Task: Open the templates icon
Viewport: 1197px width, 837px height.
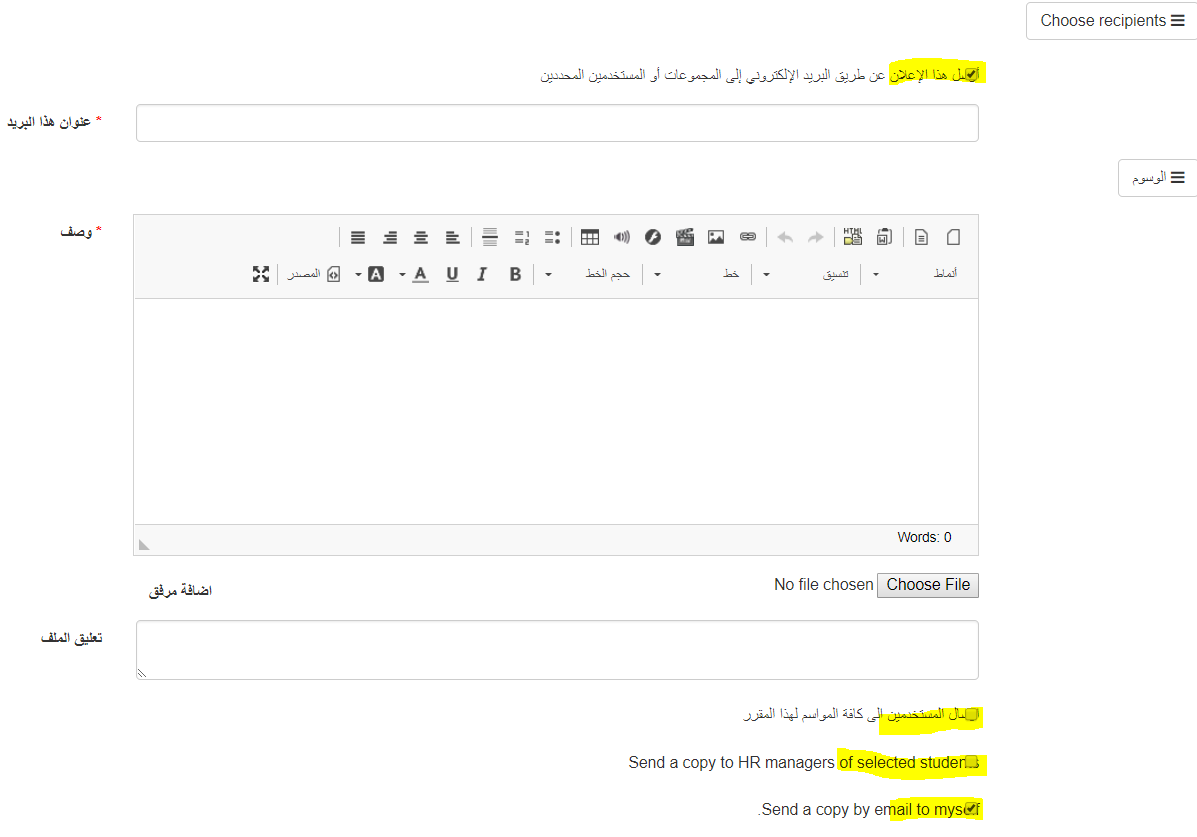Action: pos(921,238)
